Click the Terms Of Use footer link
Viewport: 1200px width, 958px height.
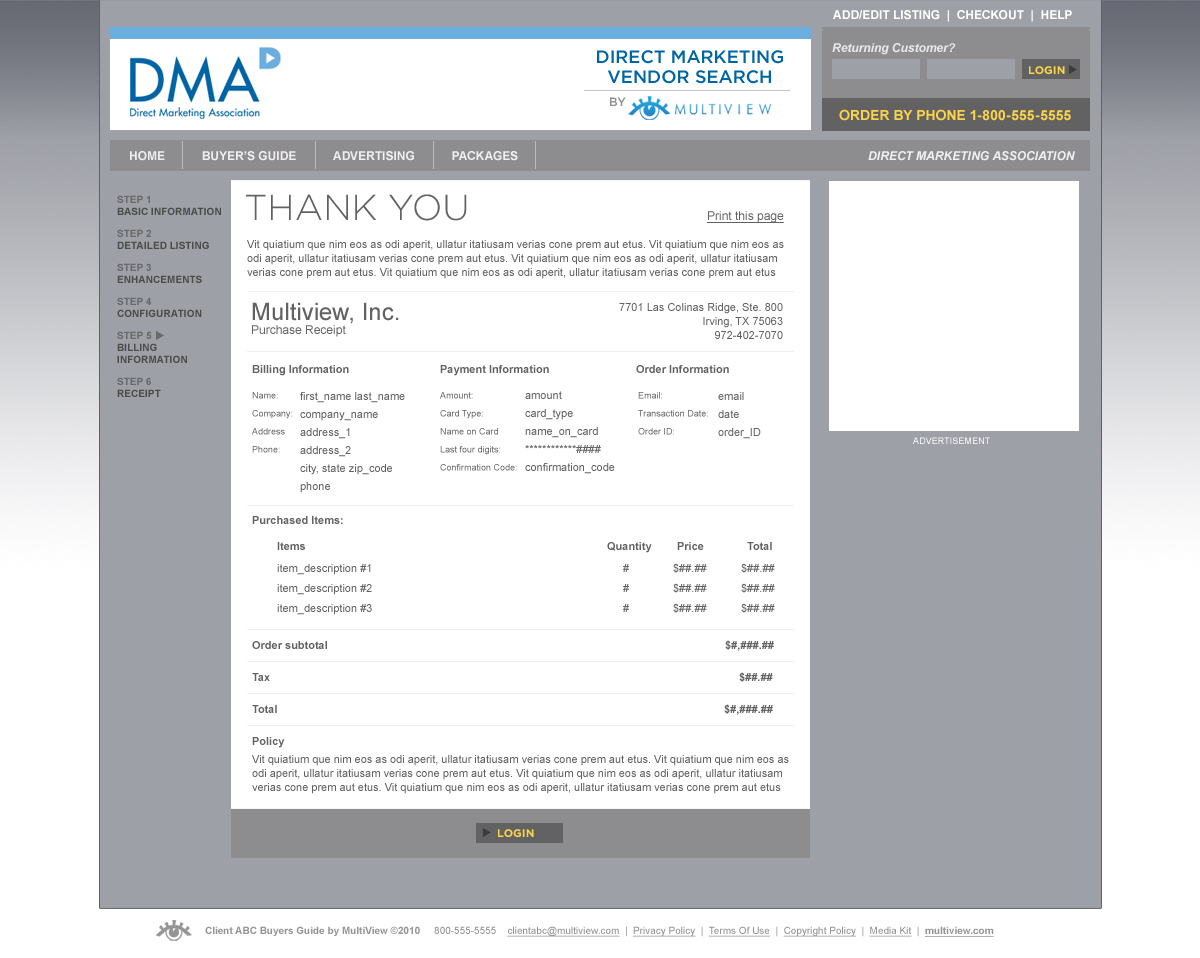pos(739,931)
